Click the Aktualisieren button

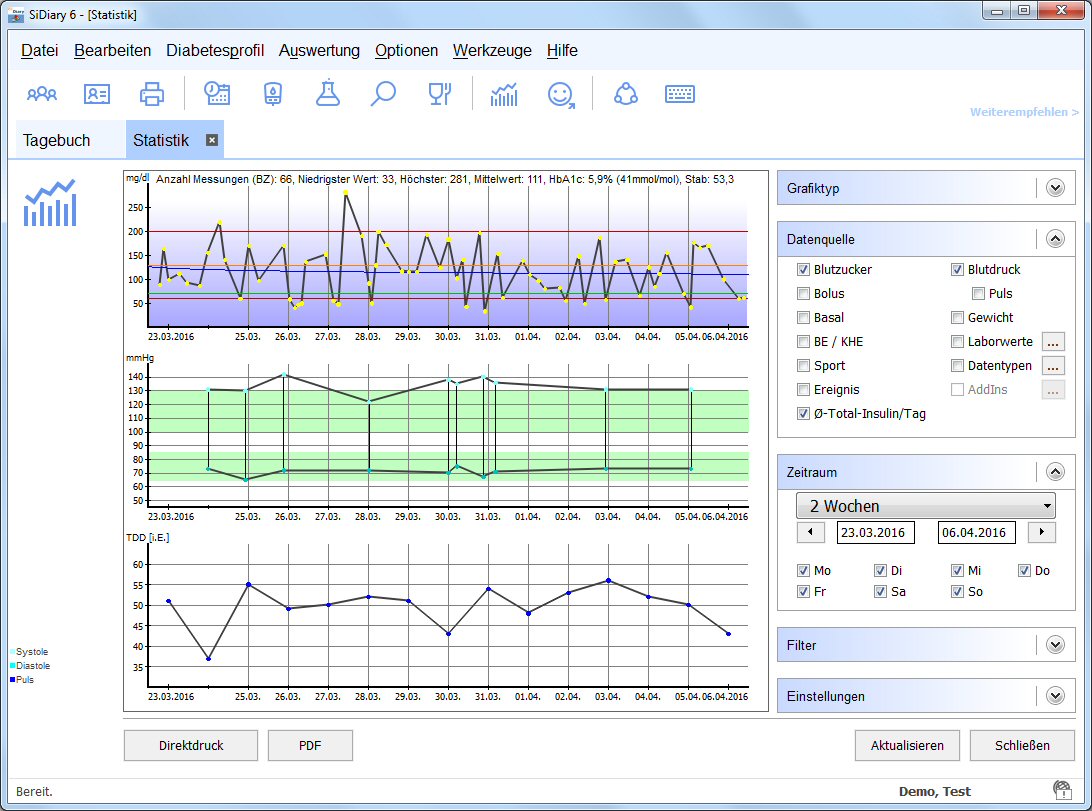907,746
